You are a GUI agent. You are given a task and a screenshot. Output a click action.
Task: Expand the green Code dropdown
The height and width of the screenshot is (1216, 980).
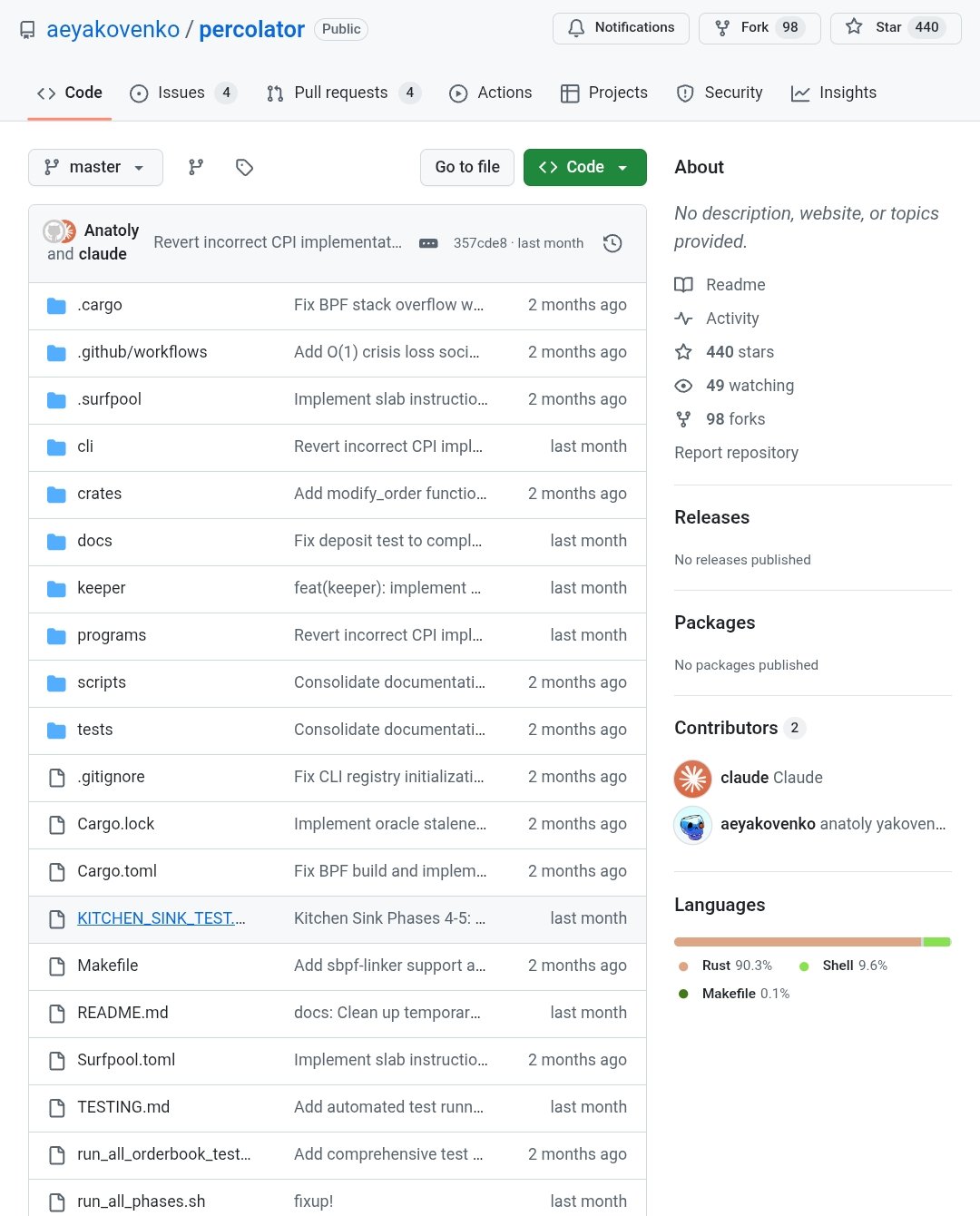coord(584,167)
